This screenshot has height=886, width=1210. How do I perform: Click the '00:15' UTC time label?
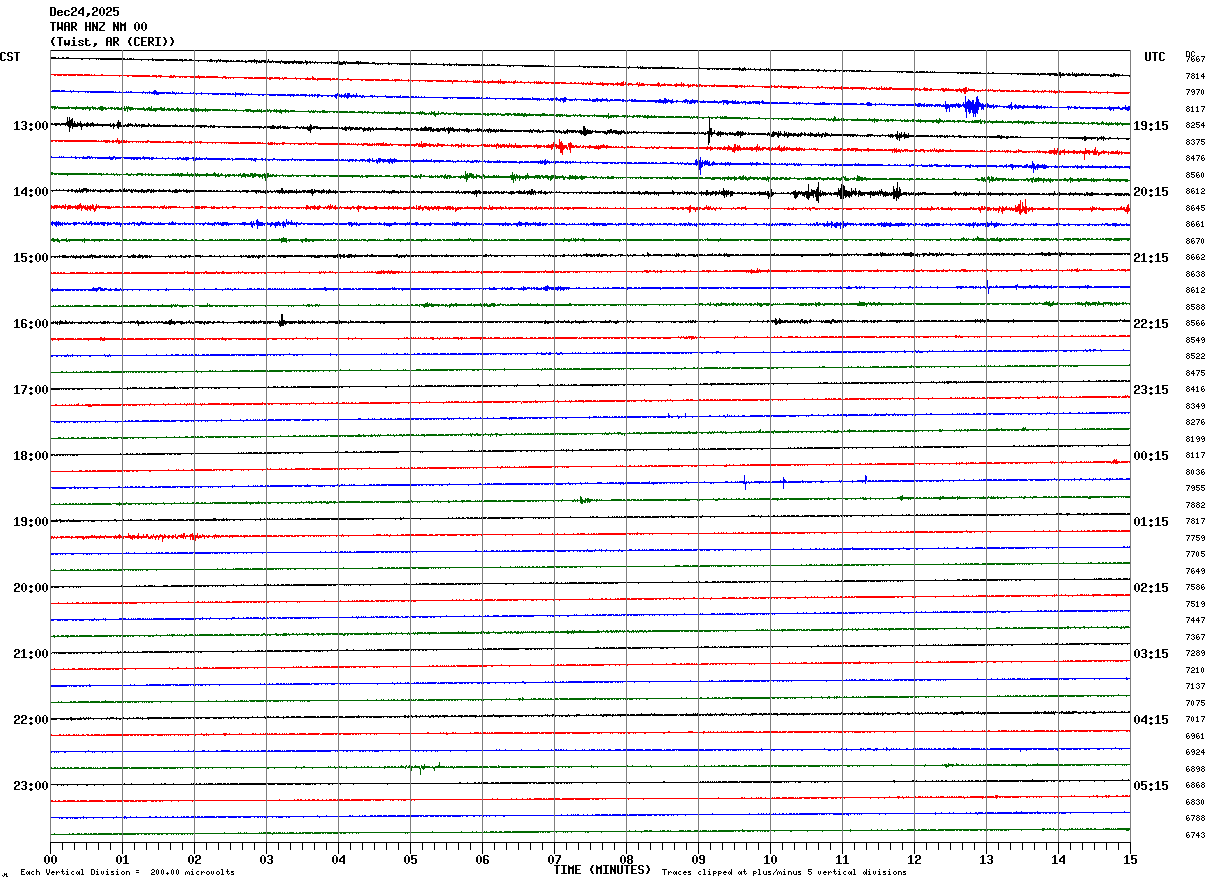(x=1151, y=456)
